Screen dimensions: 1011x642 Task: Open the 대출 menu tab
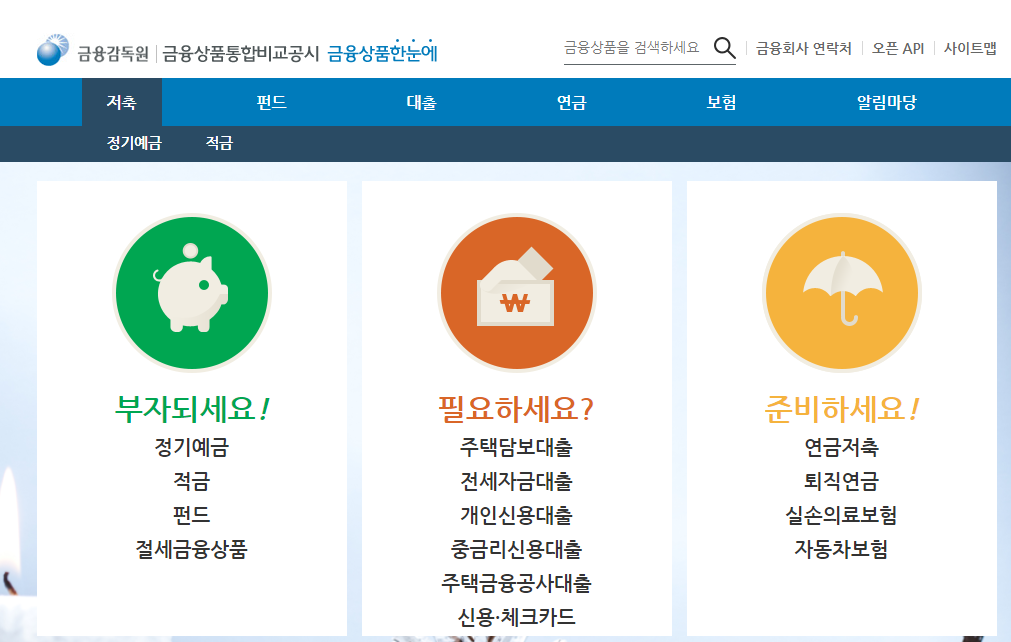422,102
